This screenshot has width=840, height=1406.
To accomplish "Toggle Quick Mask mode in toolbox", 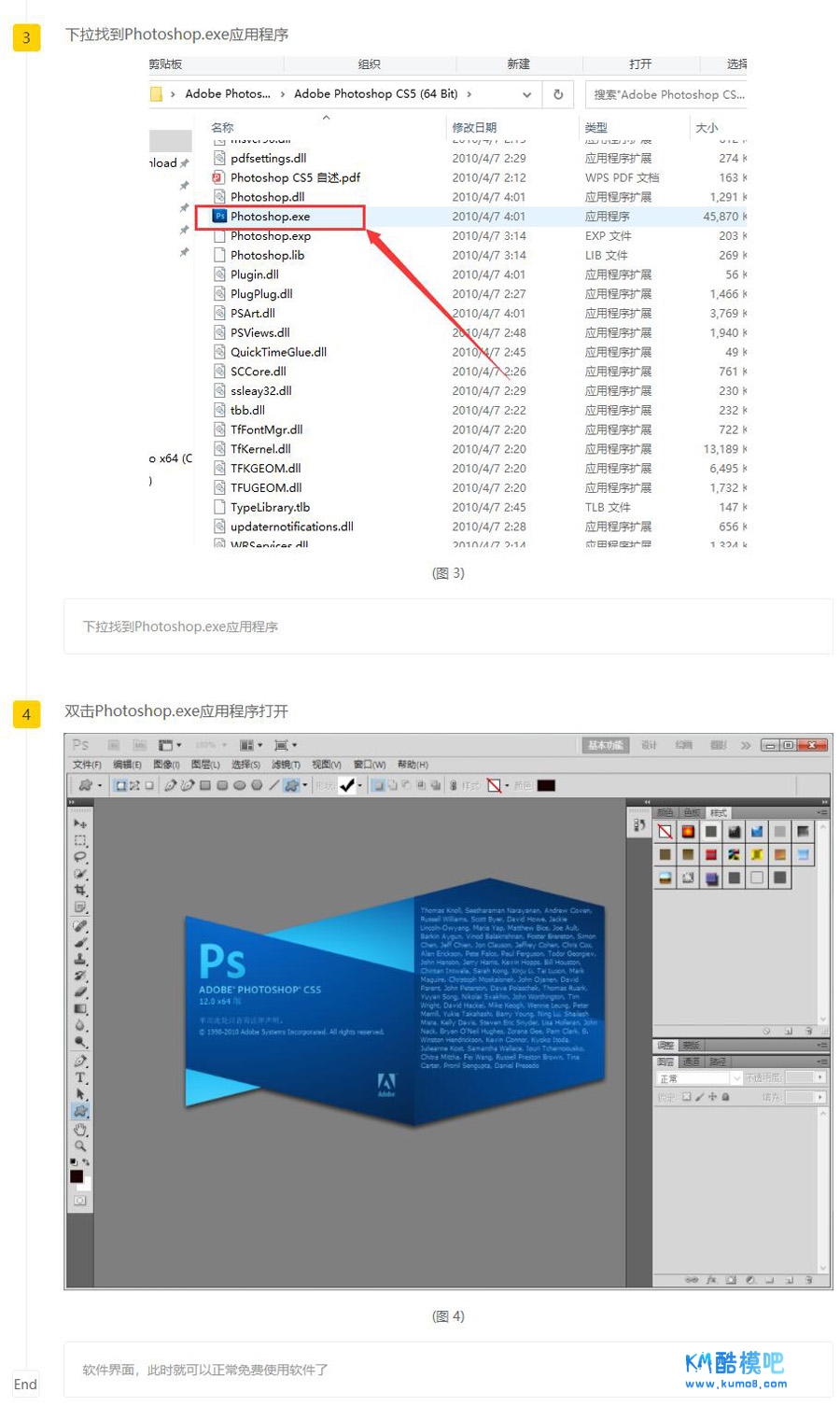I will [80, 1201].
